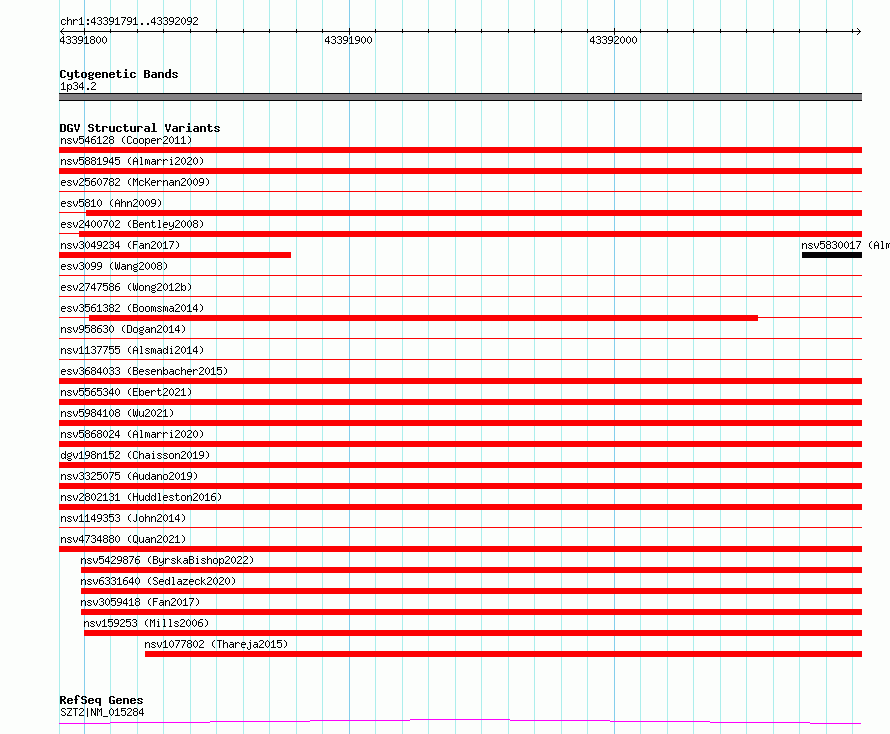Open variant nsv5429876 (ByrskaBishop2022)

(x=167, y=560)
